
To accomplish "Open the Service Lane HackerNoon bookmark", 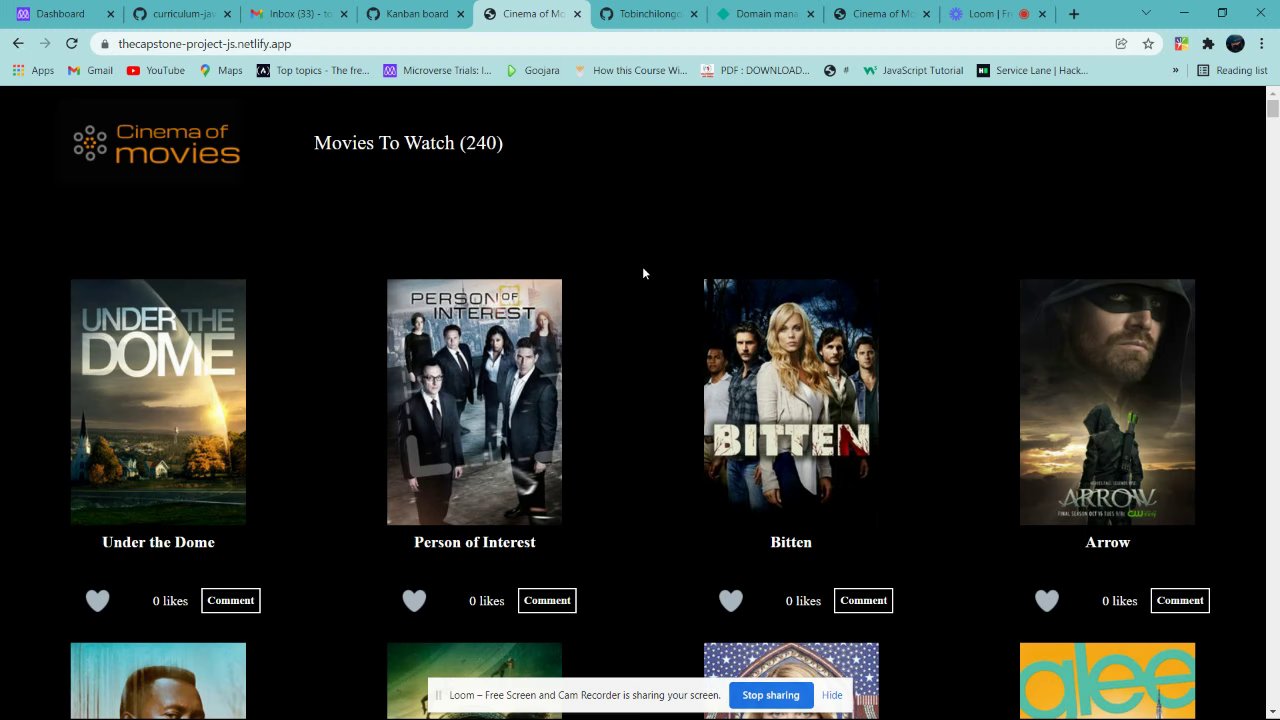I will click(1032, 71).
